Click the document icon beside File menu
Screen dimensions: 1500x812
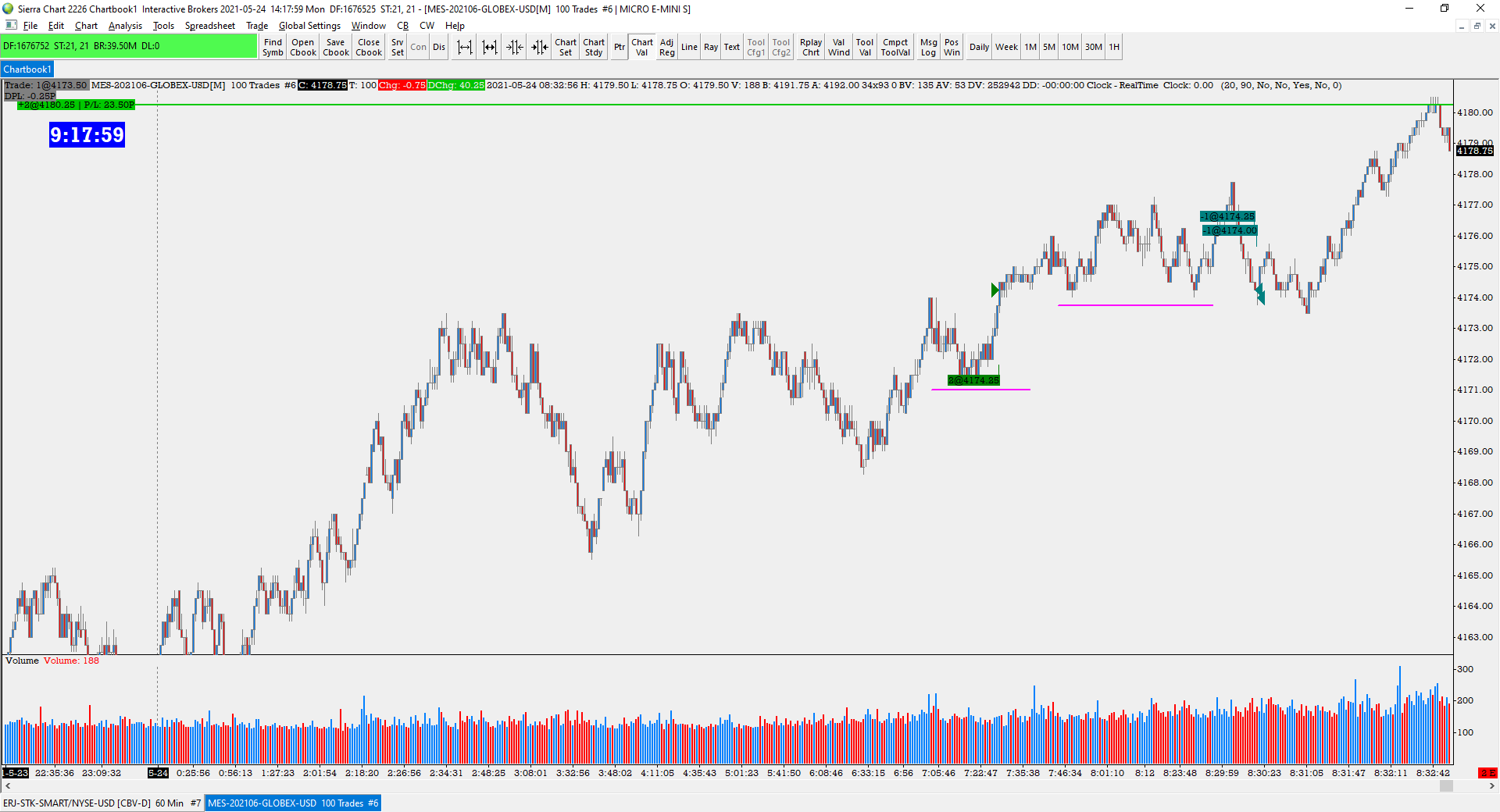11,26
